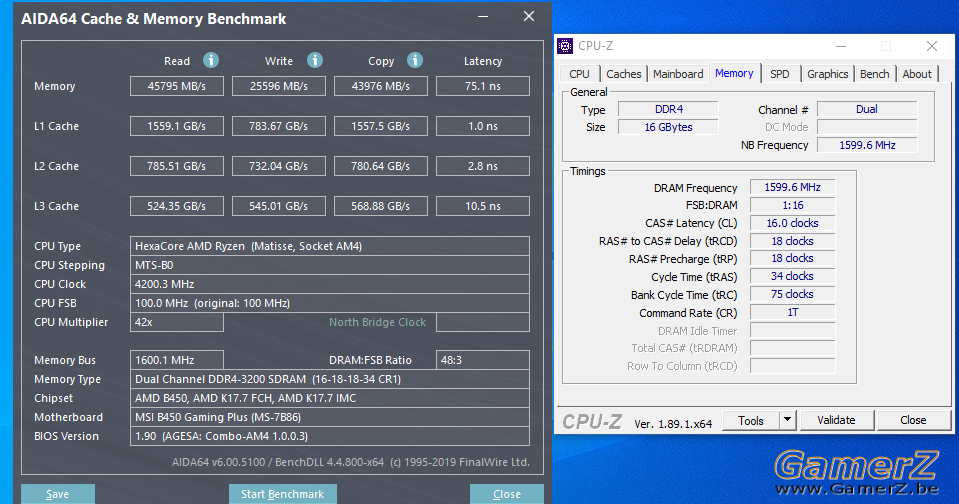Click the L1 Cache Write value 783.67 GB/s
Image resolution: width=959 pixels, height=504 pixels.
pyautogui.click(x=279, y=126)
